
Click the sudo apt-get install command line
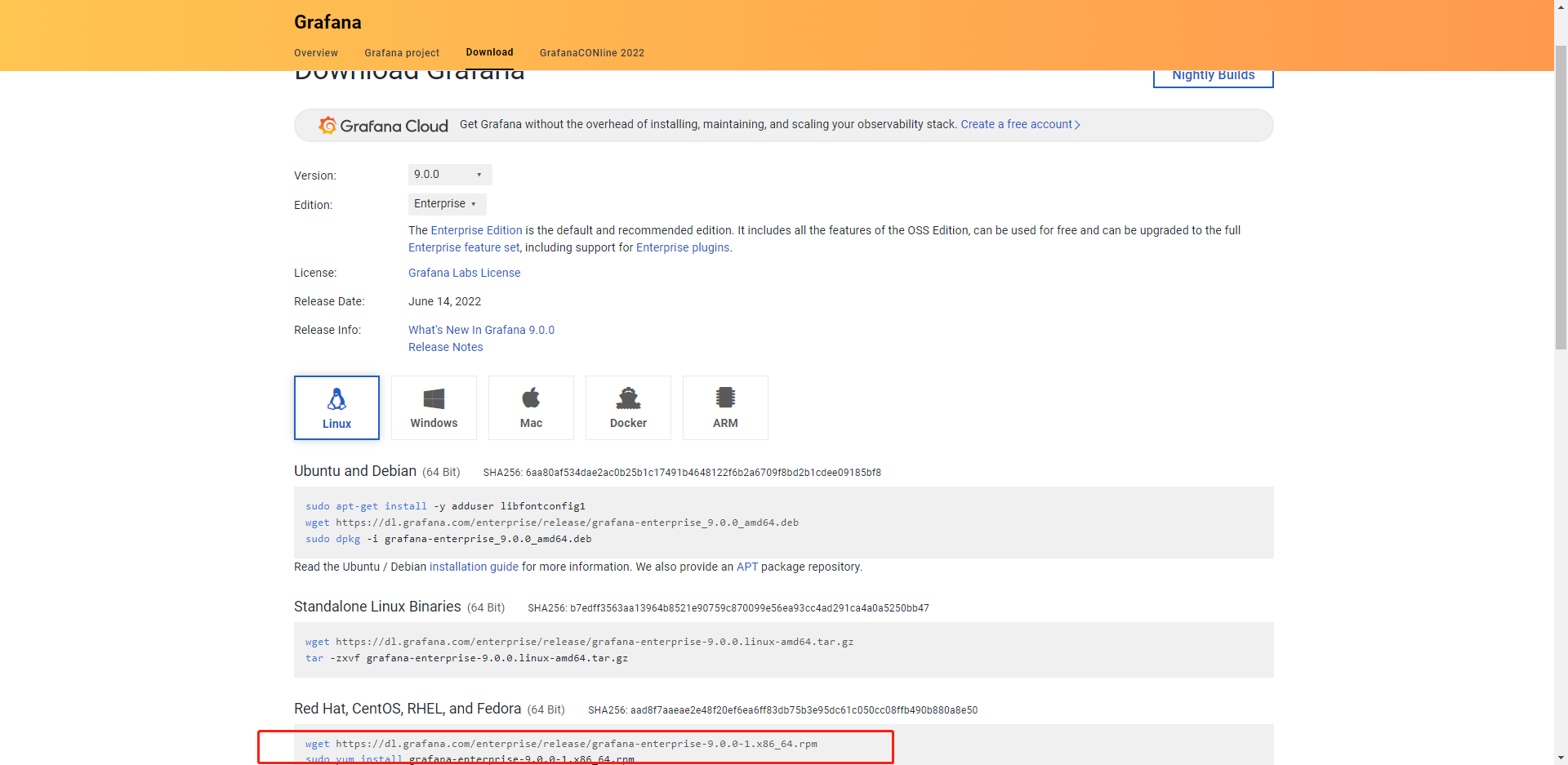(x=445, y=506)
